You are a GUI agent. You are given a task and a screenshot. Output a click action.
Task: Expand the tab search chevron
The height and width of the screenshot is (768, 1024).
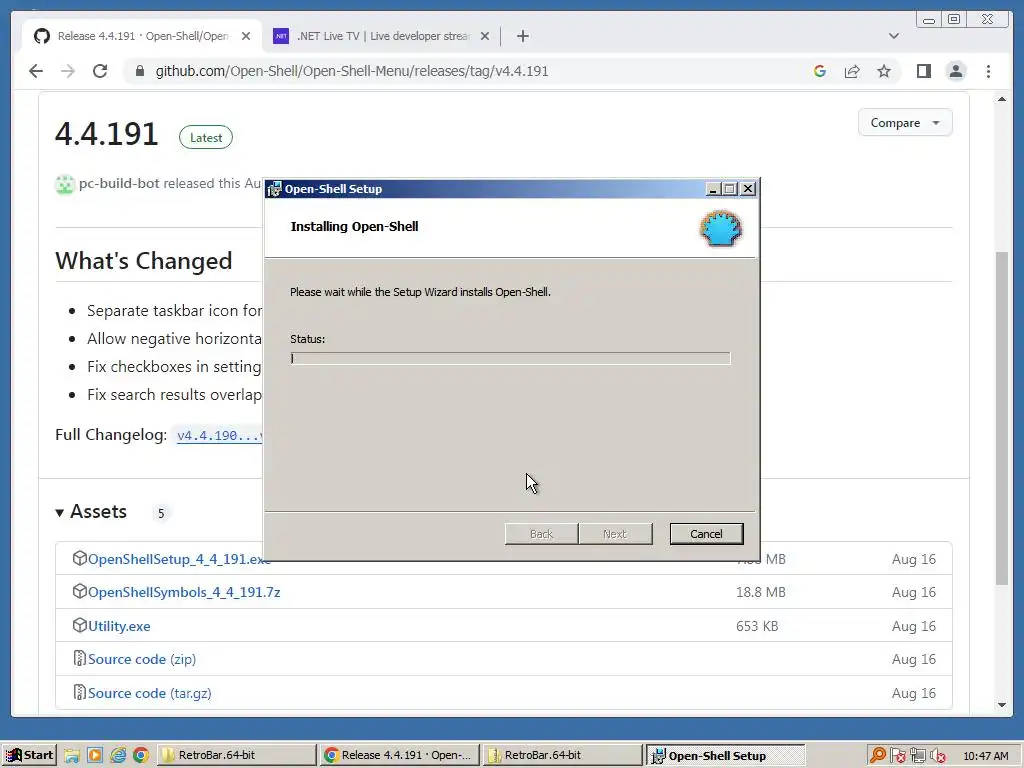(x=894, y=36)
